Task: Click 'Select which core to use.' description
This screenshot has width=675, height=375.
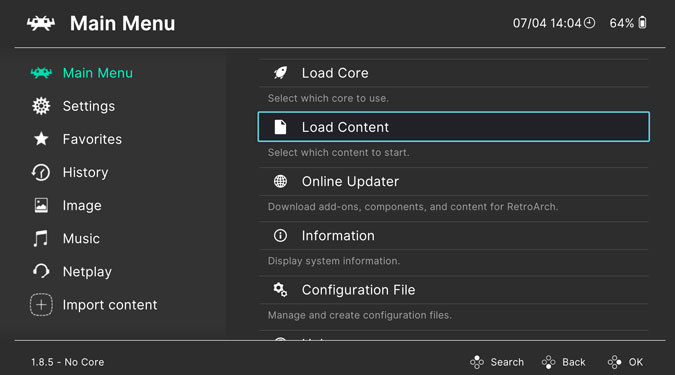Action: click(x=328, y=98)
